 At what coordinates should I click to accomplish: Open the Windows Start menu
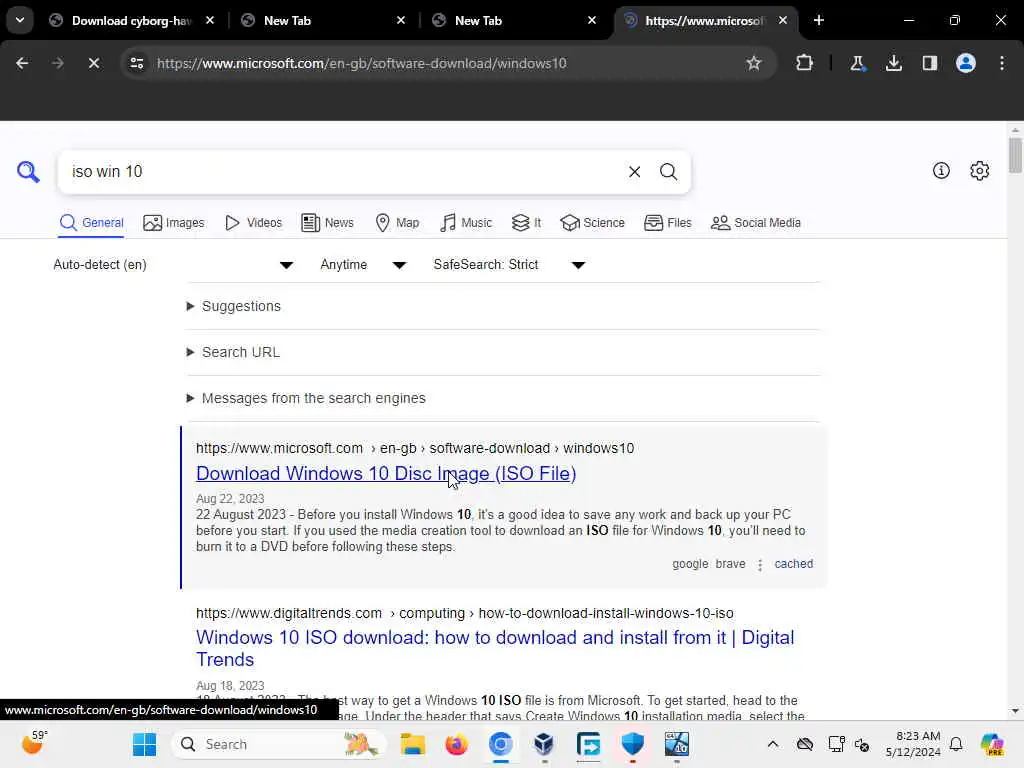point(144,744)
